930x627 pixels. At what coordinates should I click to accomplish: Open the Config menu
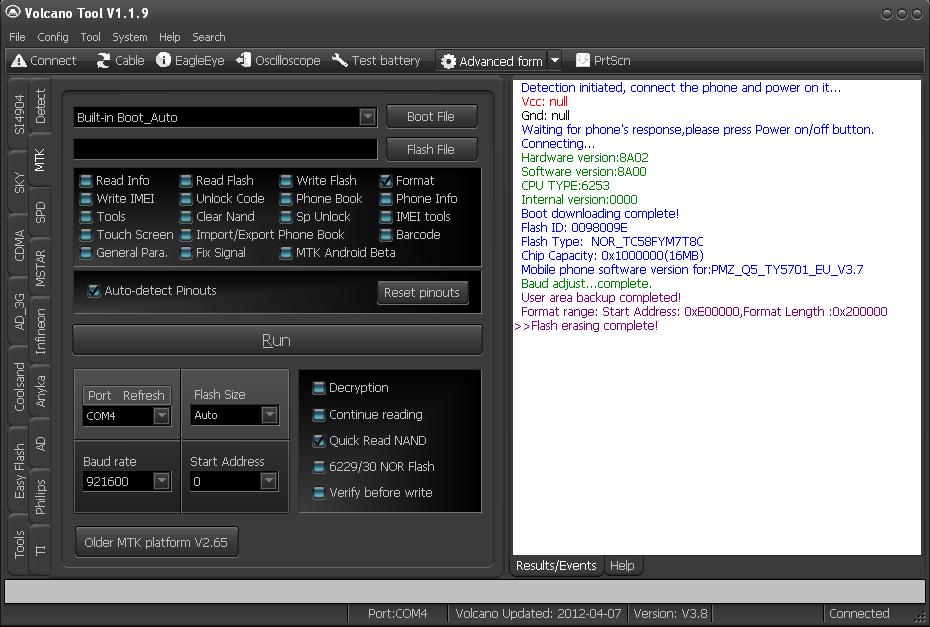[53, 37]
